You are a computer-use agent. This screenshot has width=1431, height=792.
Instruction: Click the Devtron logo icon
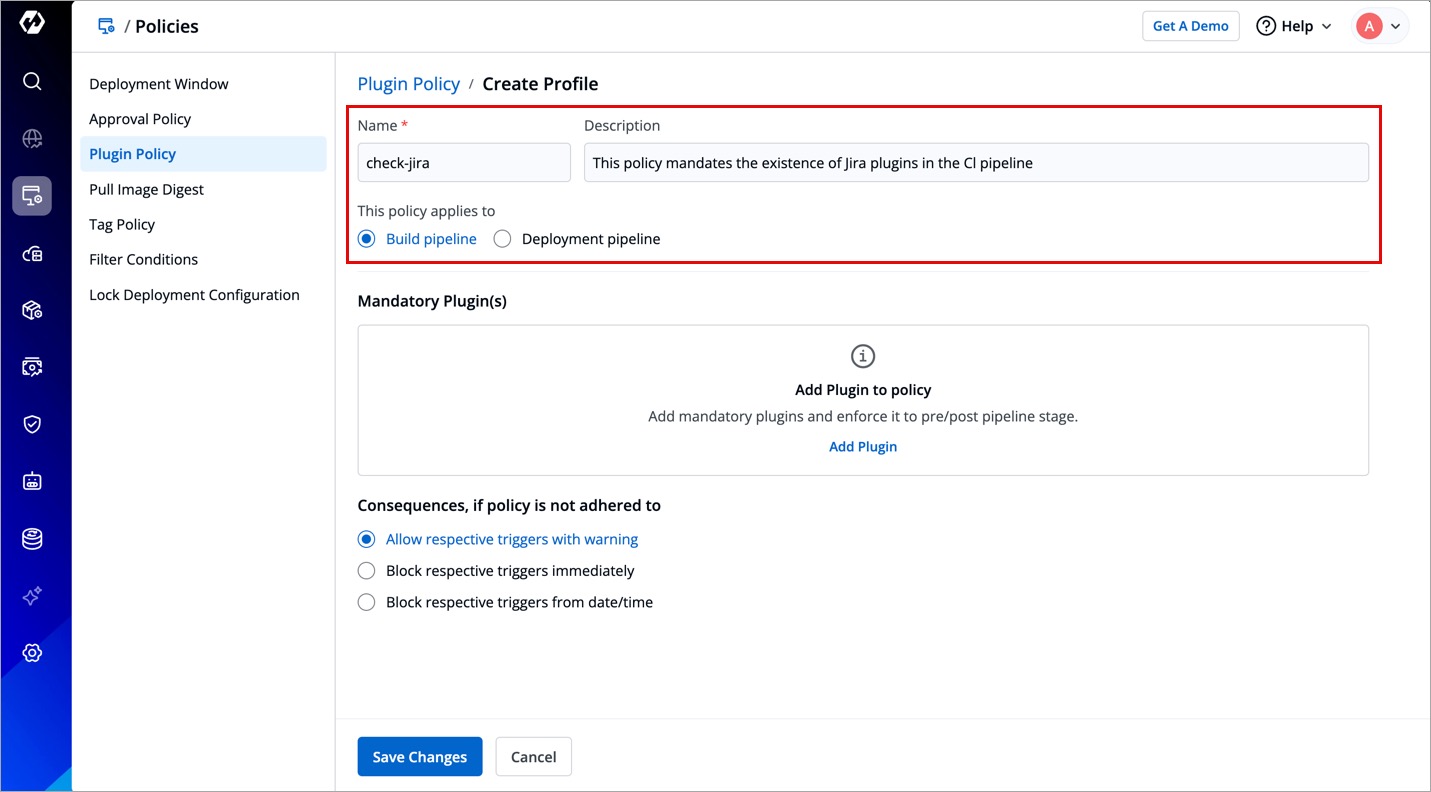coord(32,22)
